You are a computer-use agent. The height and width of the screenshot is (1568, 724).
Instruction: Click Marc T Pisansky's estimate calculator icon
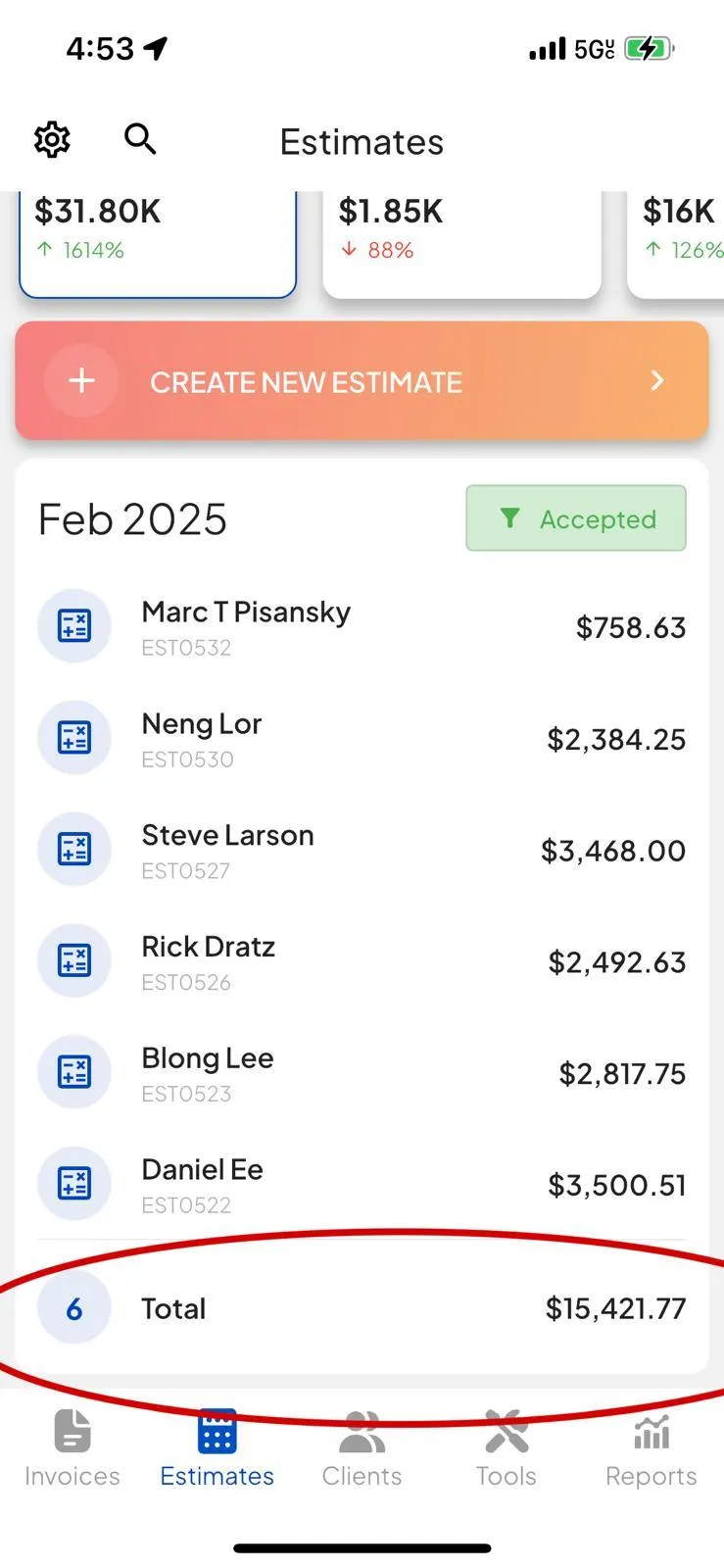(74, 625)
